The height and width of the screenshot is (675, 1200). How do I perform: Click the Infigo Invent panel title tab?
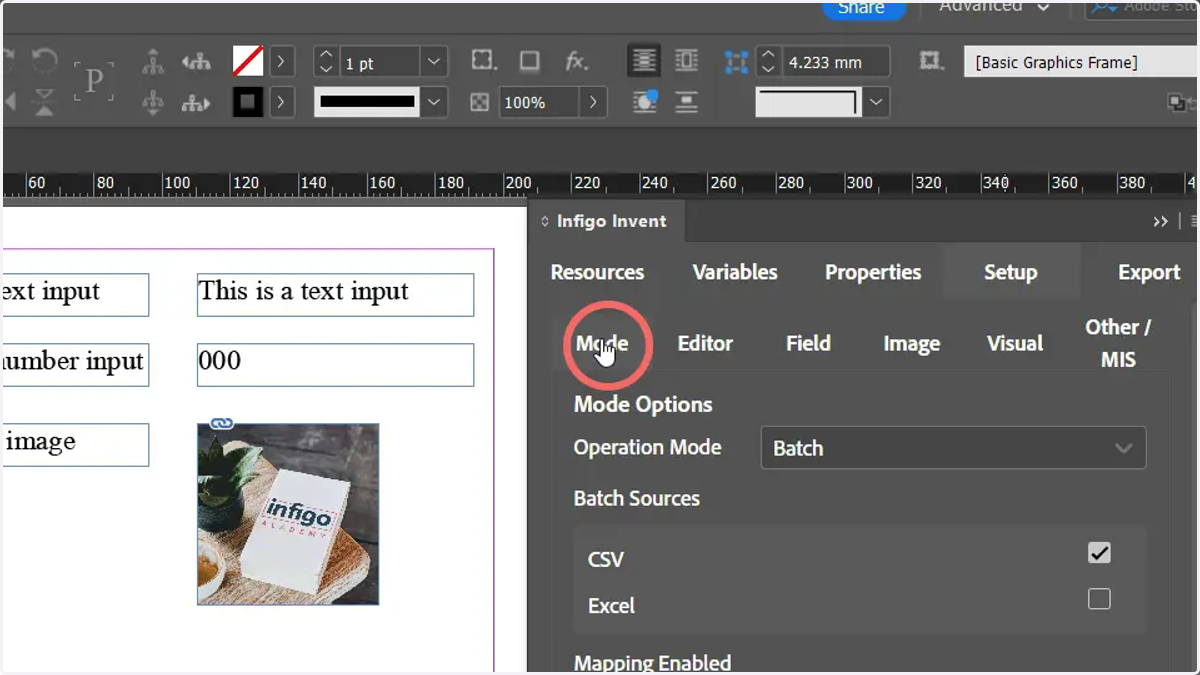click(610, 221)
